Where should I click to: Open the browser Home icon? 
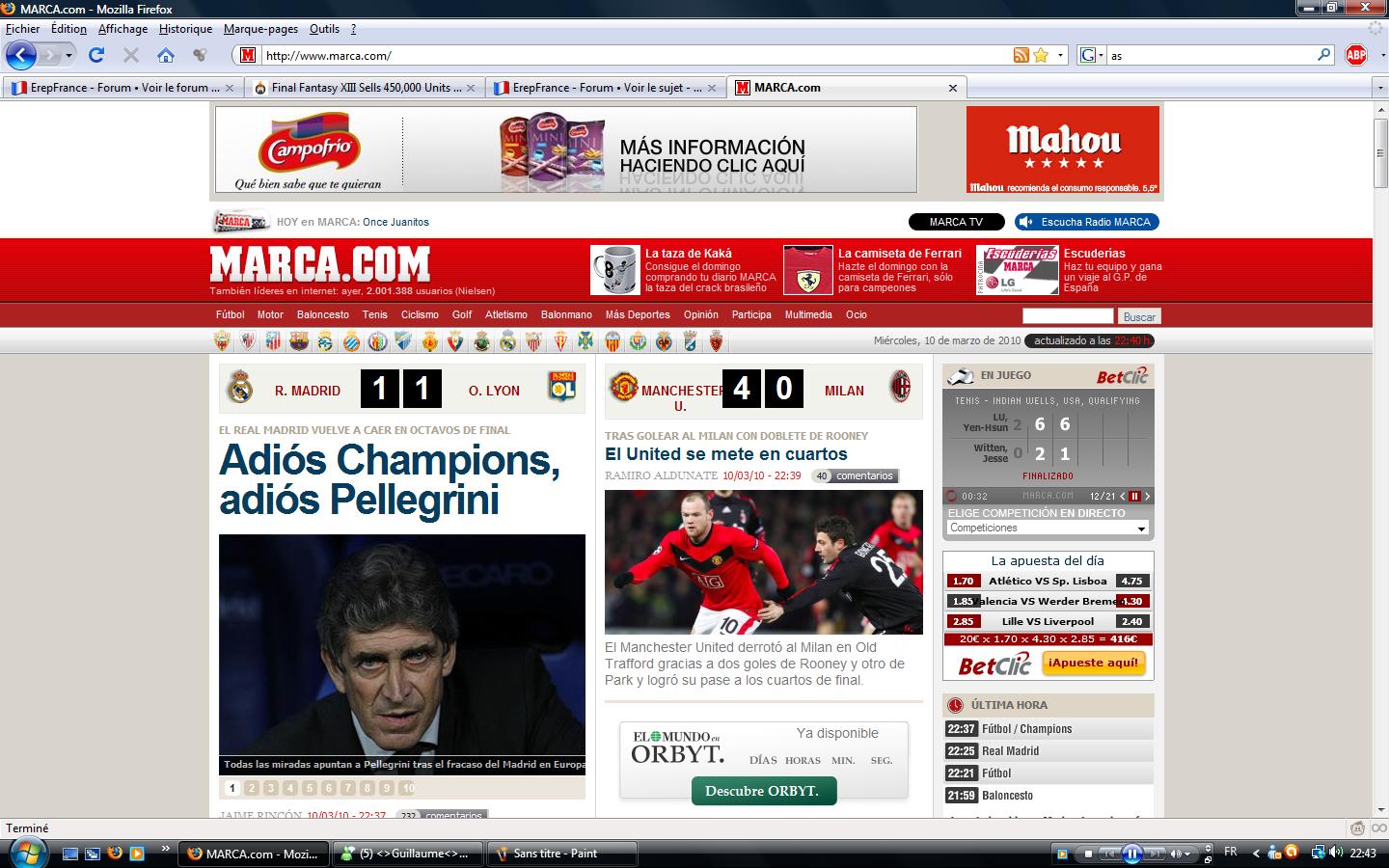(166, 55)
